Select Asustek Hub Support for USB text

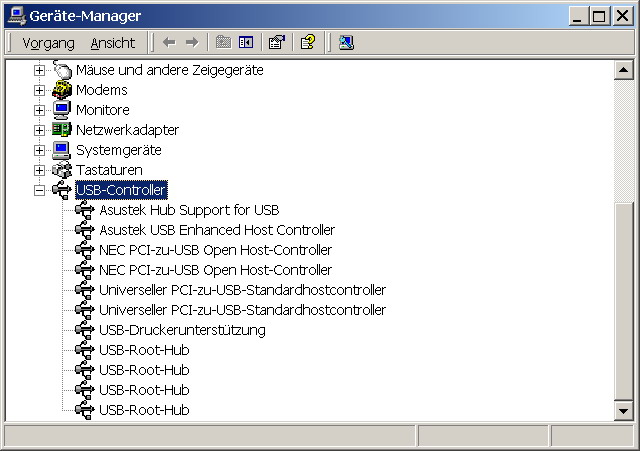(189, 210)
